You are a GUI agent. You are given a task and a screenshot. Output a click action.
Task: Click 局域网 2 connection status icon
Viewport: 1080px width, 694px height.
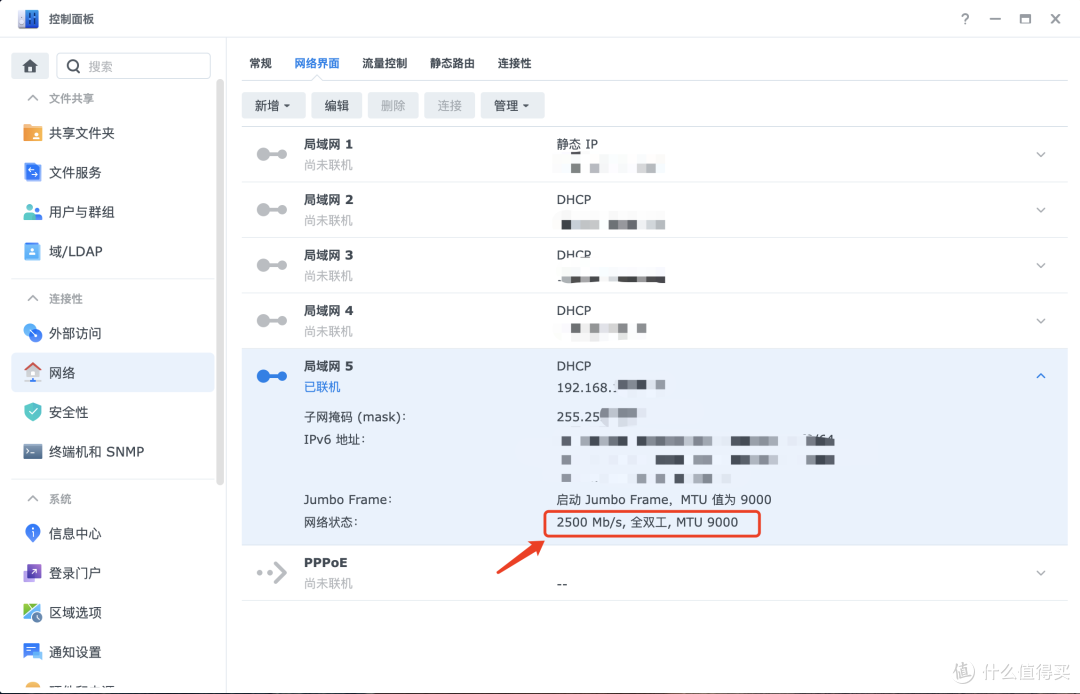[272, 209]
